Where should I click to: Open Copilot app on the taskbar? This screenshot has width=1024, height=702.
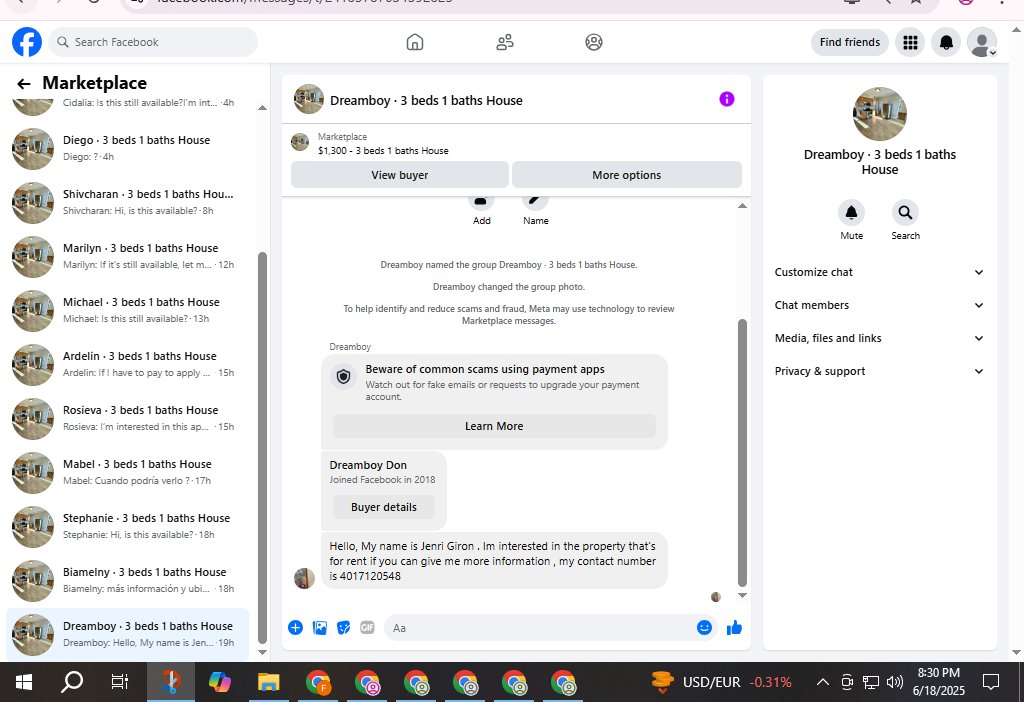point(219,682)
